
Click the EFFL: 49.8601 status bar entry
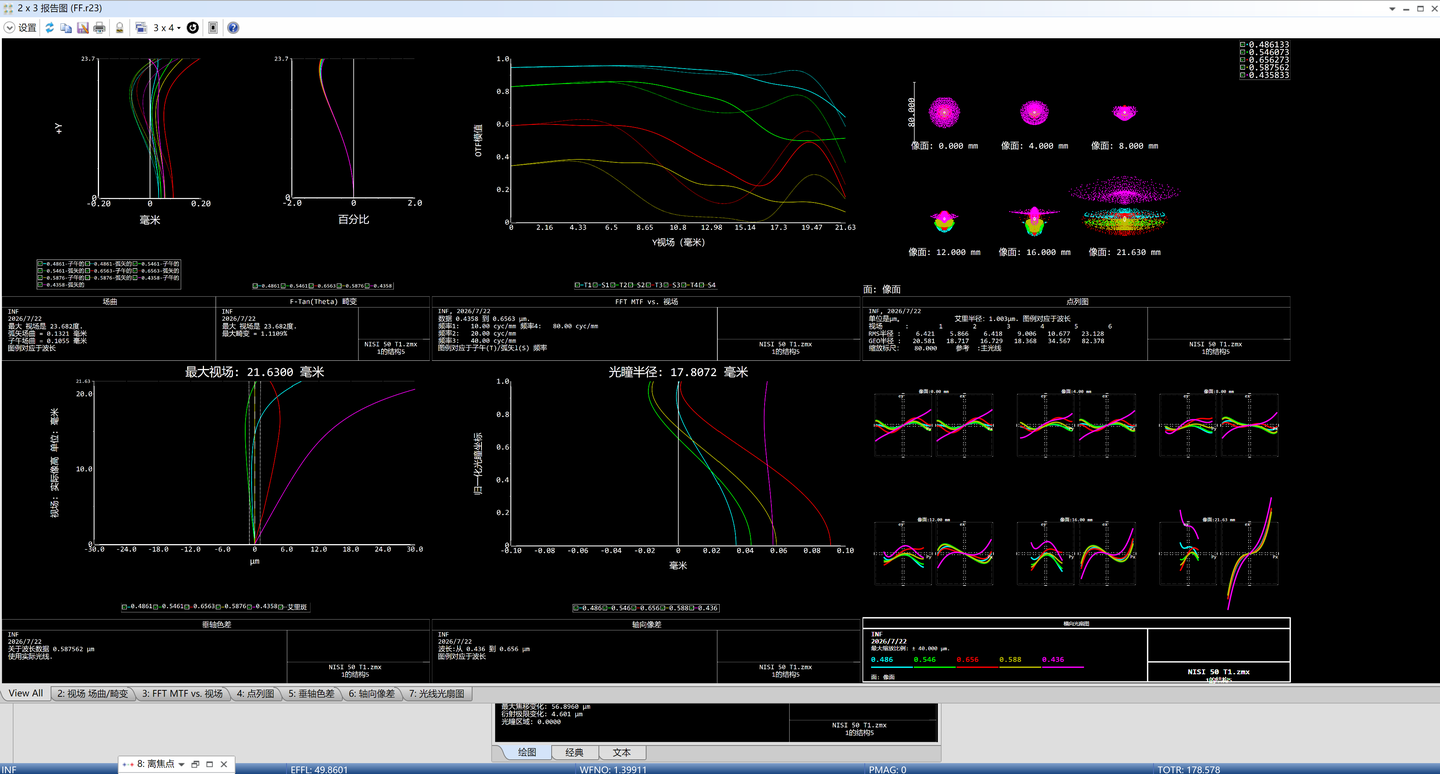319,769
